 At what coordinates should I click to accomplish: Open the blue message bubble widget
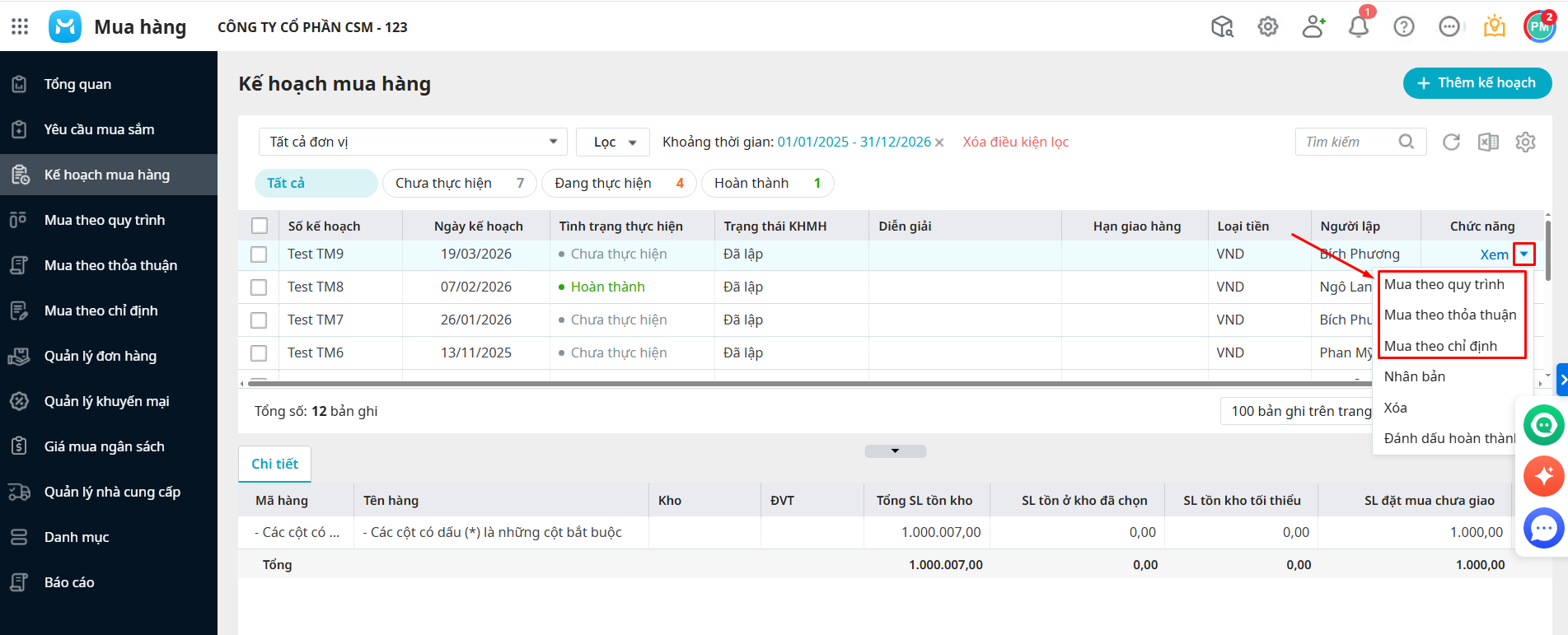pyautogui.click(x=1544, y=528)
